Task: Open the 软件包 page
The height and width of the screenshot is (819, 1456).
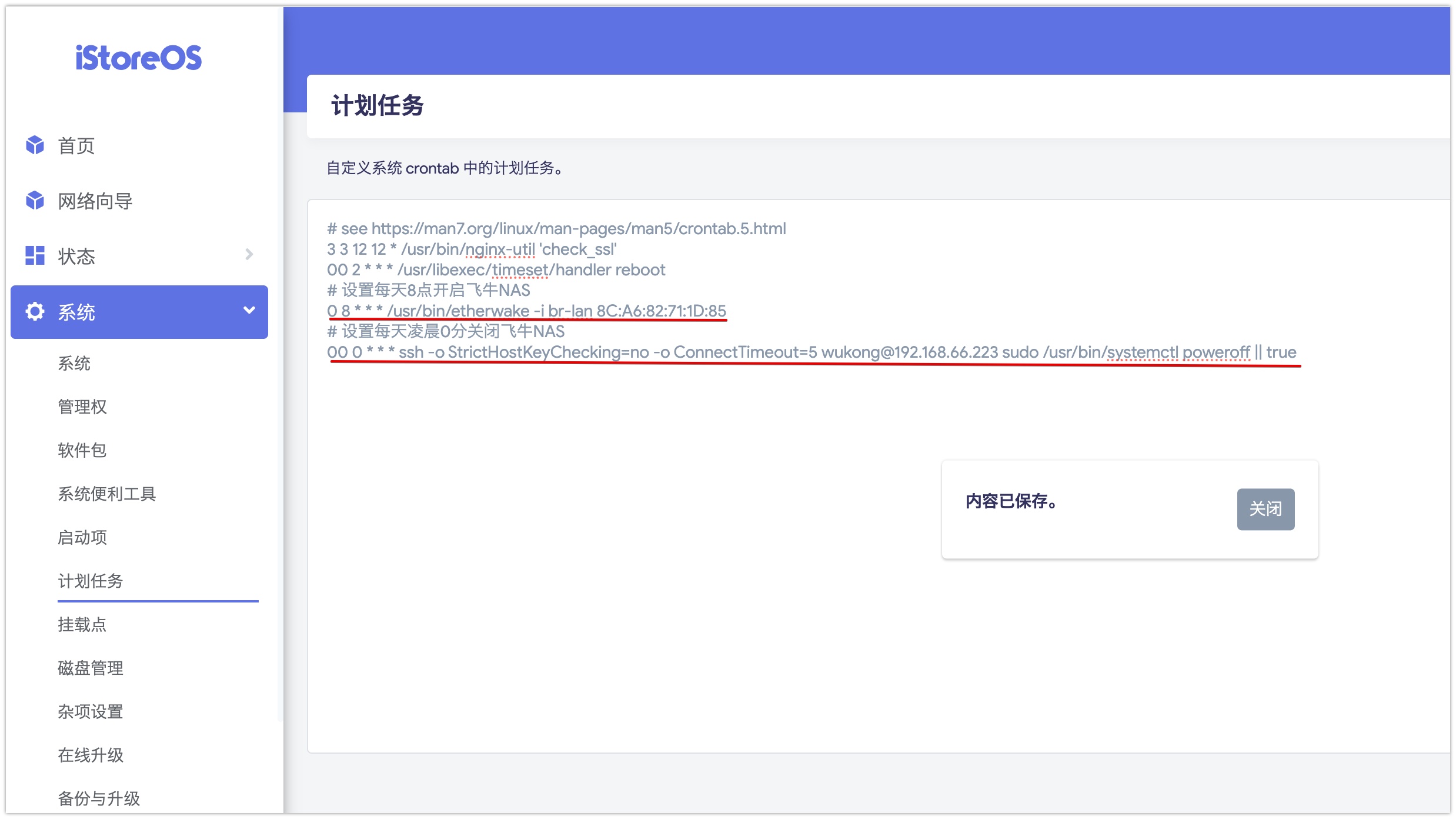Action: pyautogui.click(x=82, y=451)
